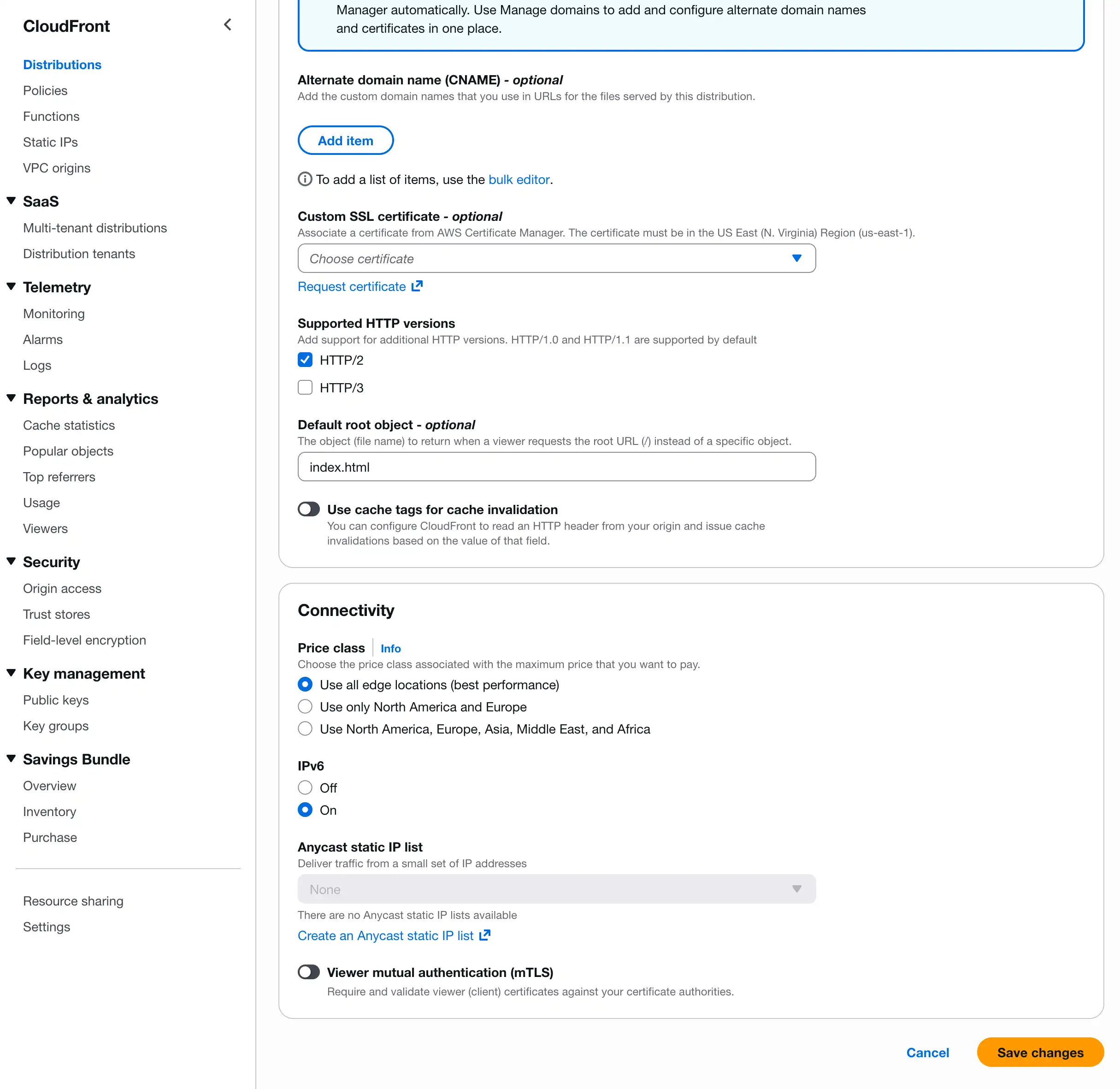
Task: Collapse the Security section triangle icon
Action: pos(11,562)
